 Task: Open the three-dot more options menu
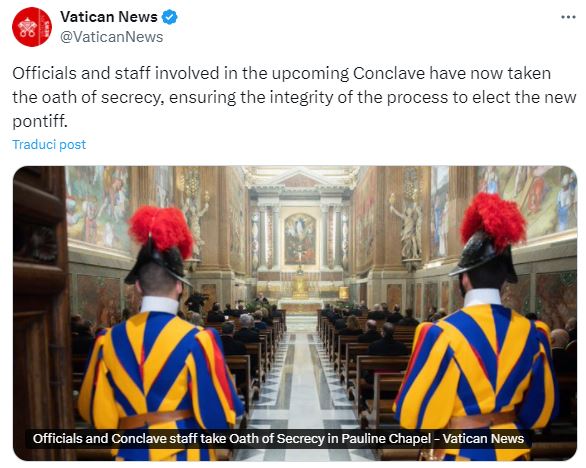click(568, 17)
